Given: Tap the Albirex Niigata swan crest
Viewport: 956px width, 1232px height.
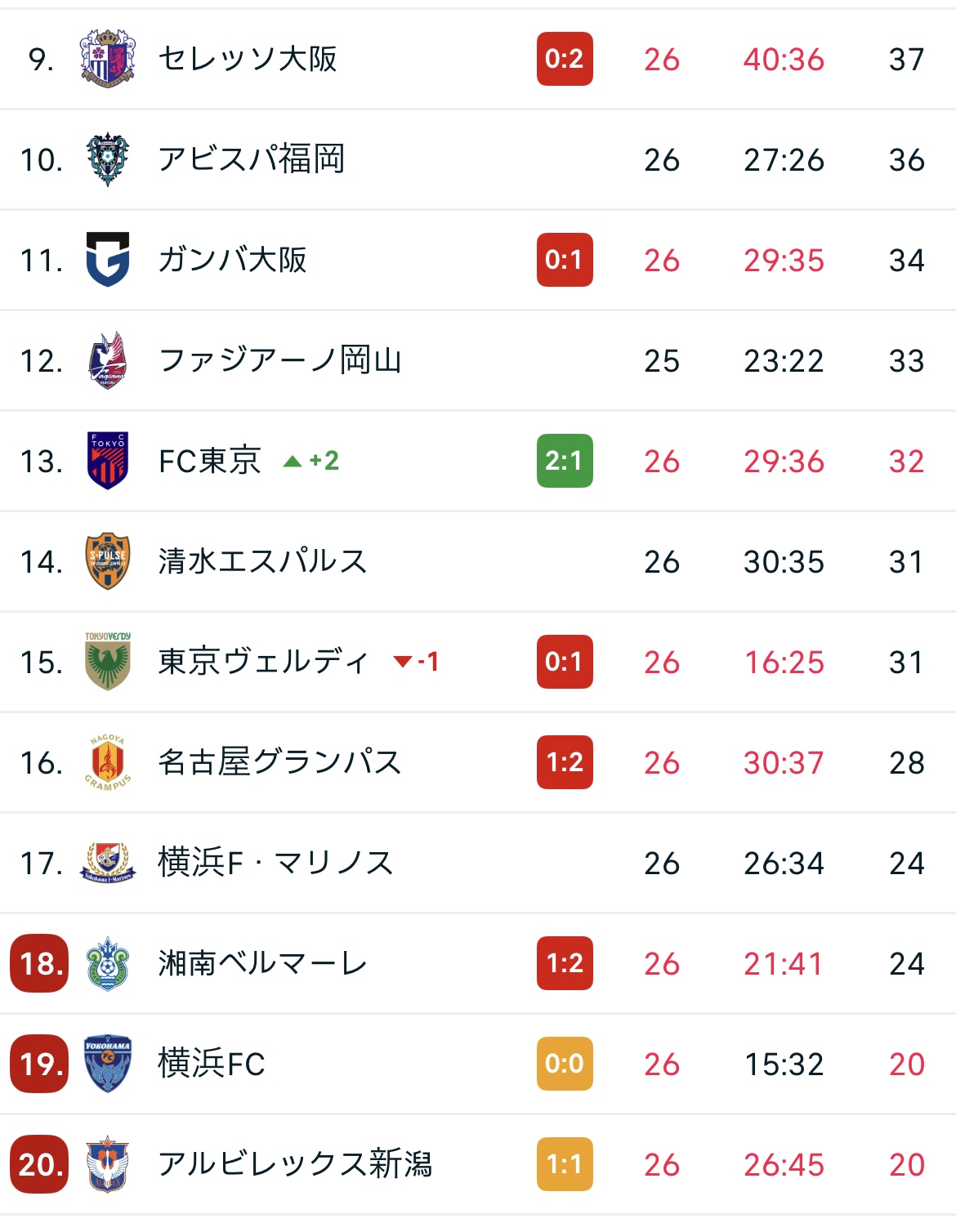Looking at the screenshot, I should 107,1164.
